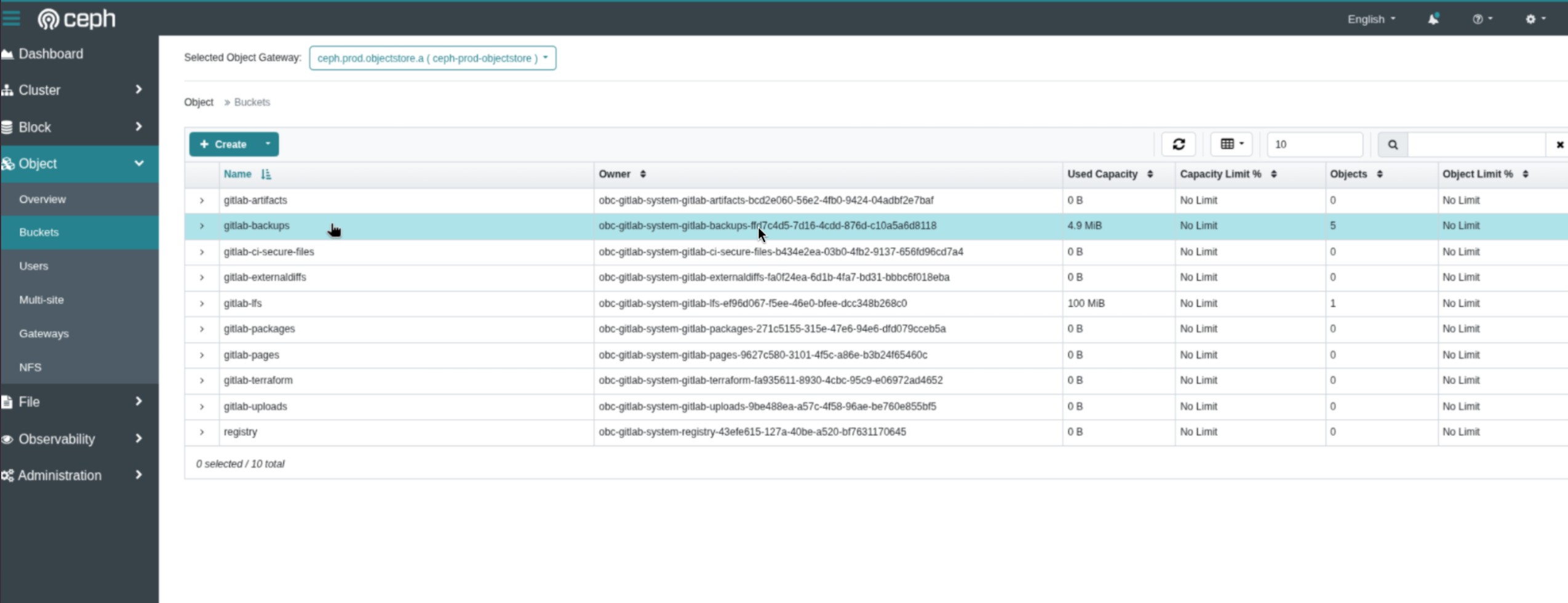Open the column visibility table icon dropdown
Image resolution: width=1568 pixels, height=603 pixels.
click(x=1230, y=144)
